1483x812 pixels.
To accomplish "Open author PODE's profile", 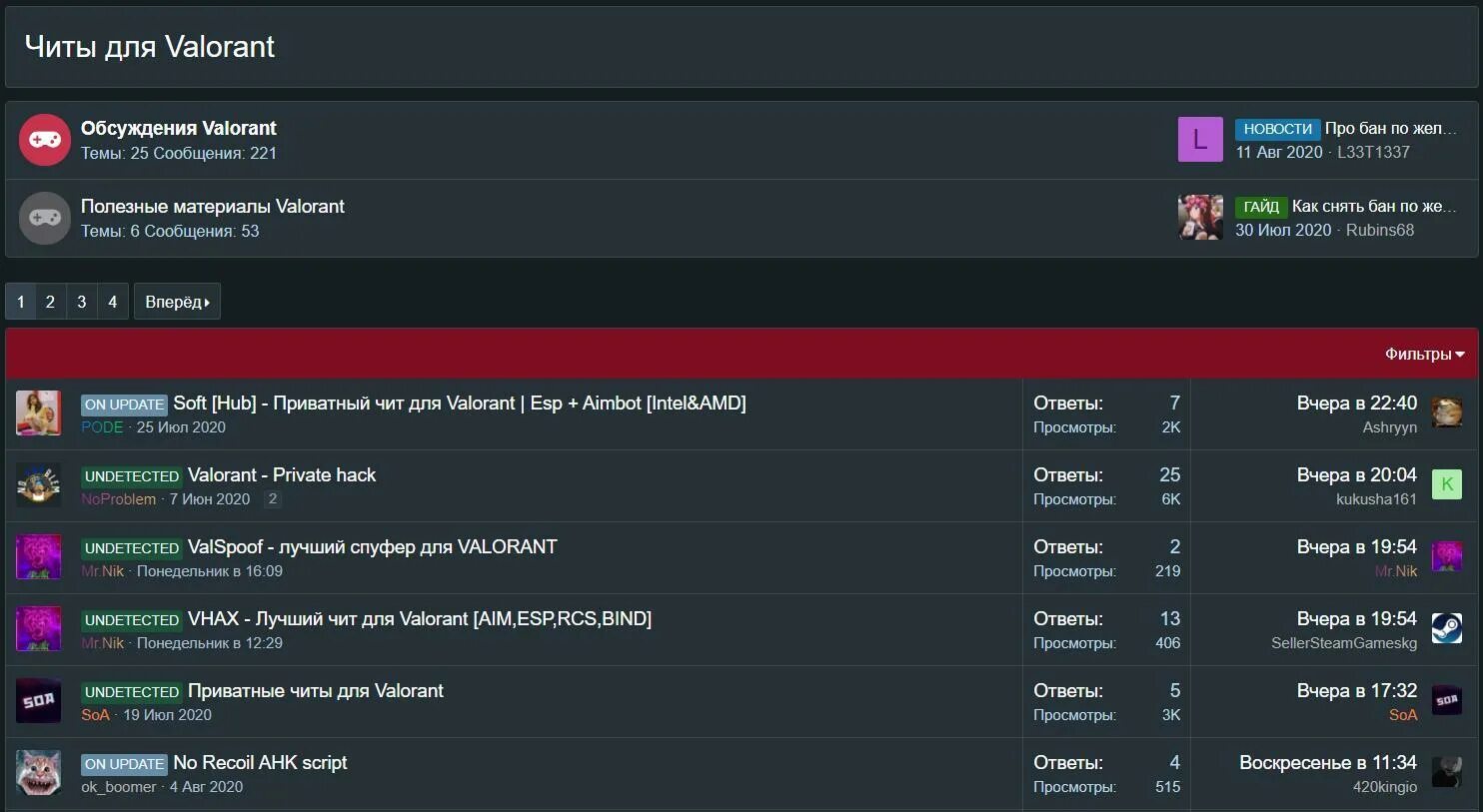I will click(102, 426).
